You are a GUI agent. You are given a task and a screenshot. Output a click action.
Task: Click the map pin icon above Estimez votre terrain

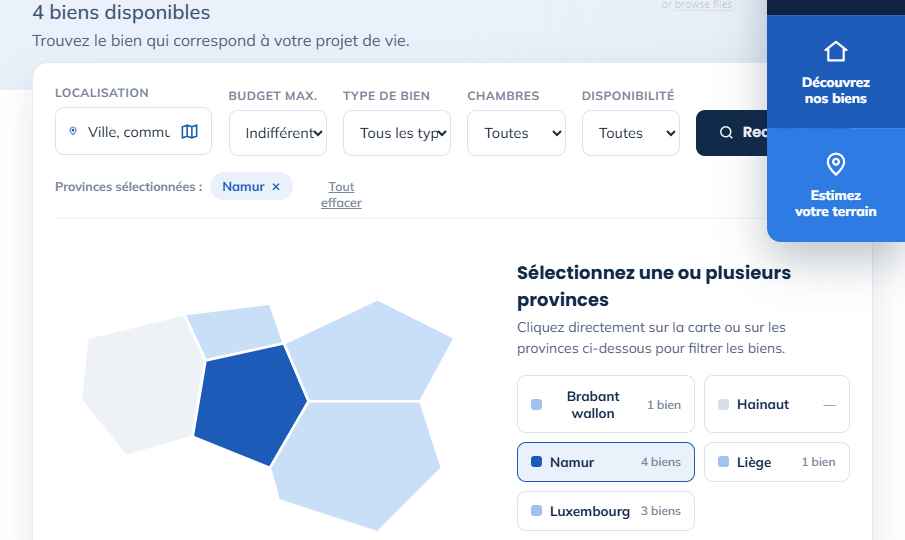(x=835, y=164)
